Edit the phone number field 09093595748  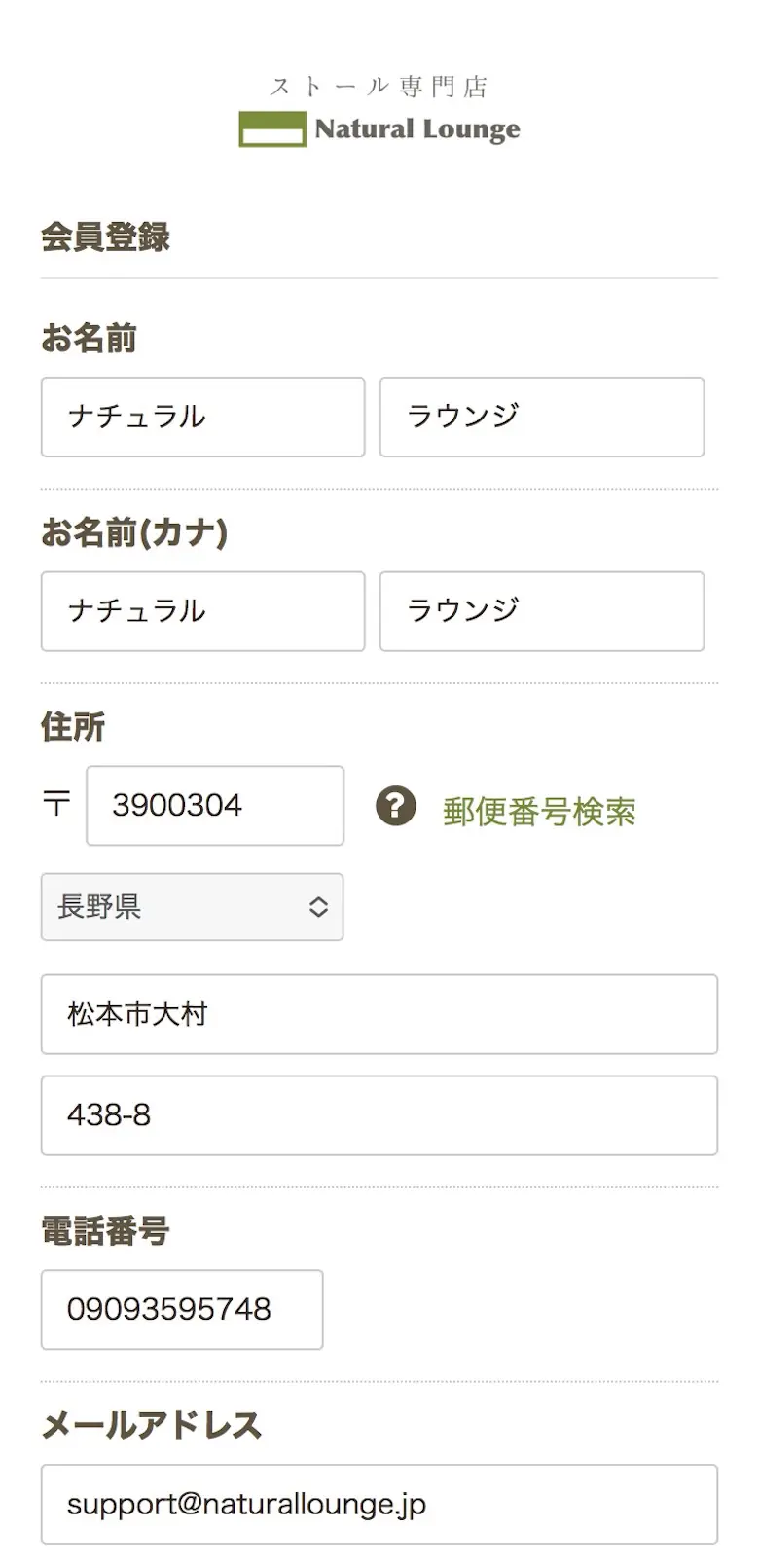(182, 1310)
